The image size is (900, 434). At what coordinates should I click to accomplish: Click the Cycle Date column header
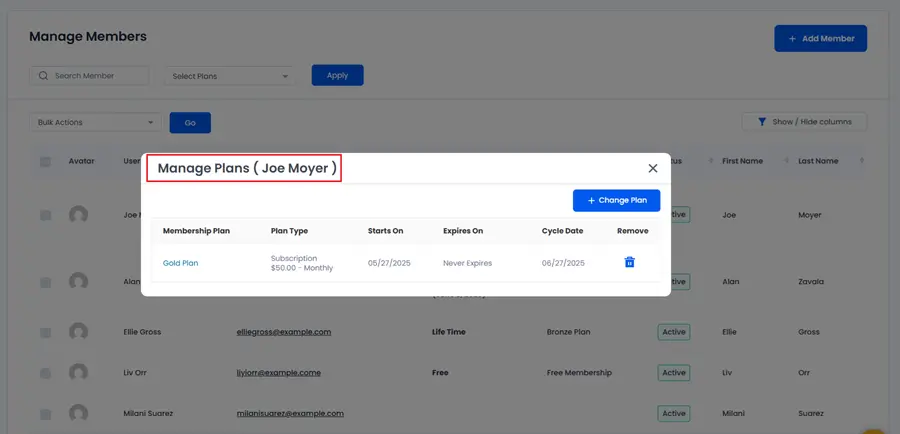pos(562,231)
